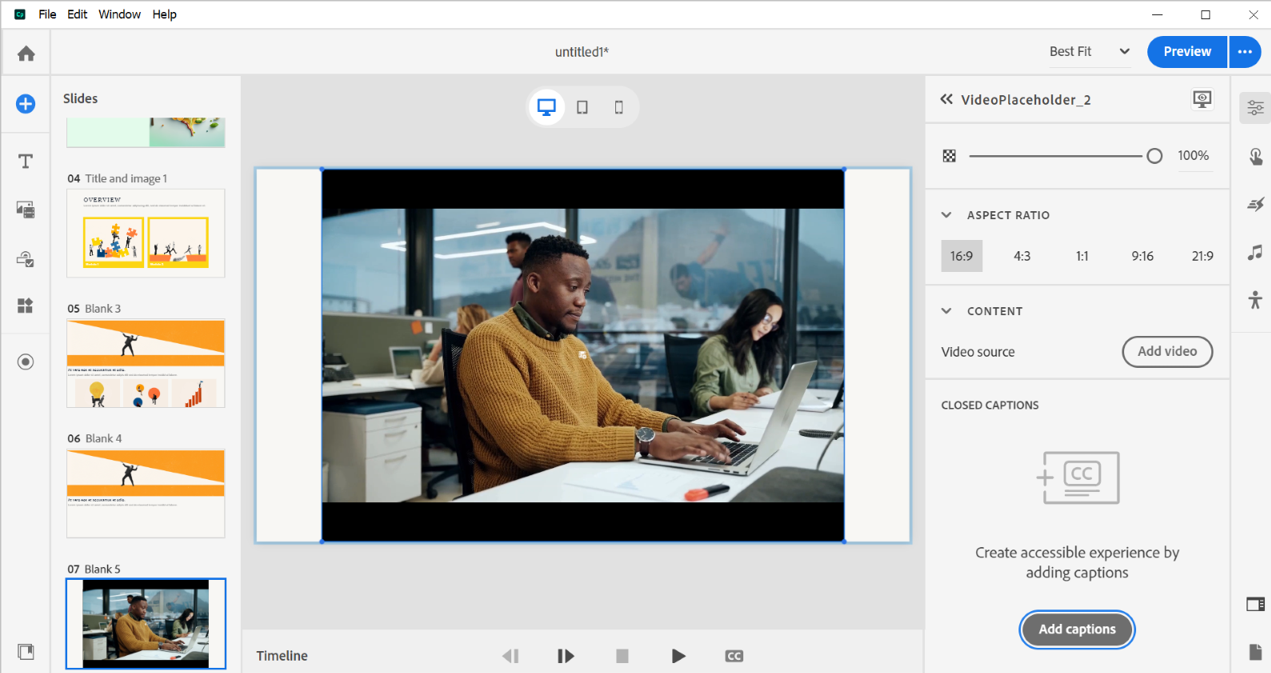Click the opacity slider handle
Image resolution: width=1271 pixels, height=673 pixels.
[1154, 156]
